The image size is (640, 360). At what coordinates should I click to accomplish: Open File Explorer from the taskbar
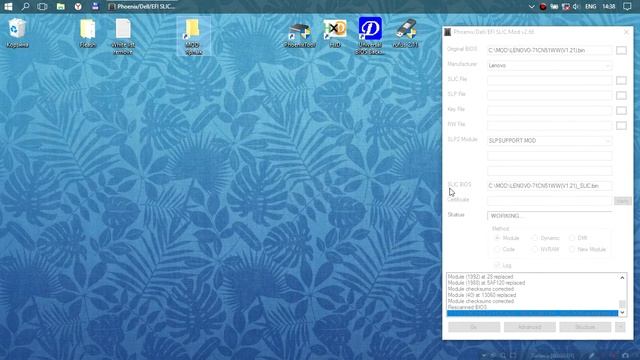(60, 7)
